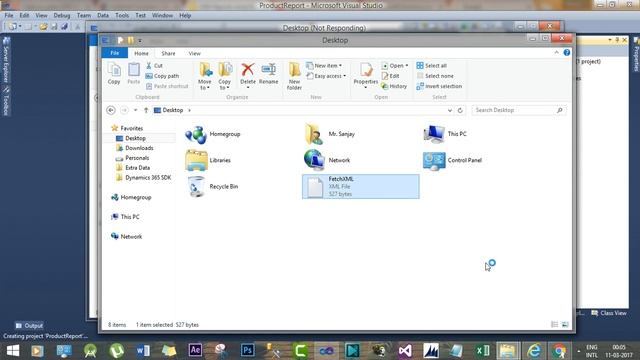Screen dimensions: 640x360
Task: Select Personals in the navigation pane
Action: 137,158
